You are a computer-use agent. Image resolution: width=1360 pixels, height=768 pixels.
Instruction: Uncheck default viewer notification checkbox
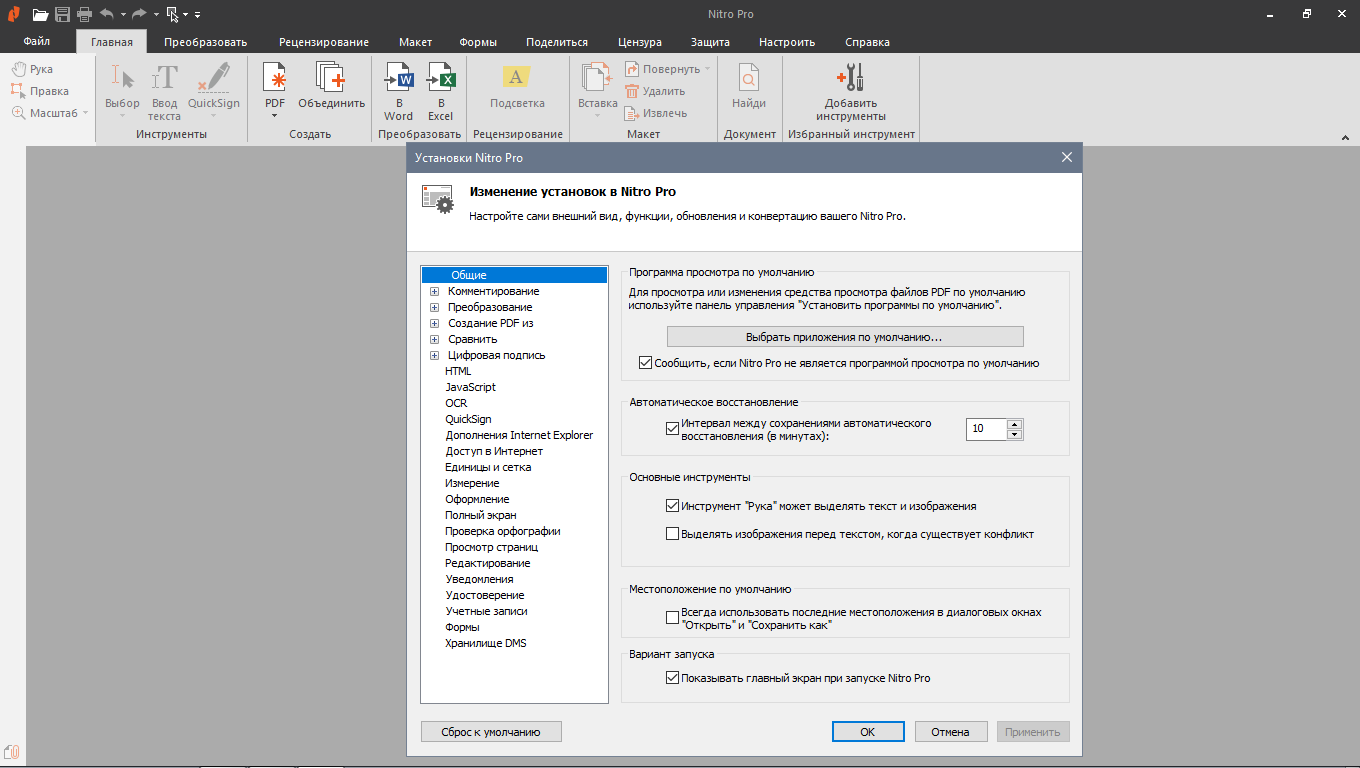[645, 363]
